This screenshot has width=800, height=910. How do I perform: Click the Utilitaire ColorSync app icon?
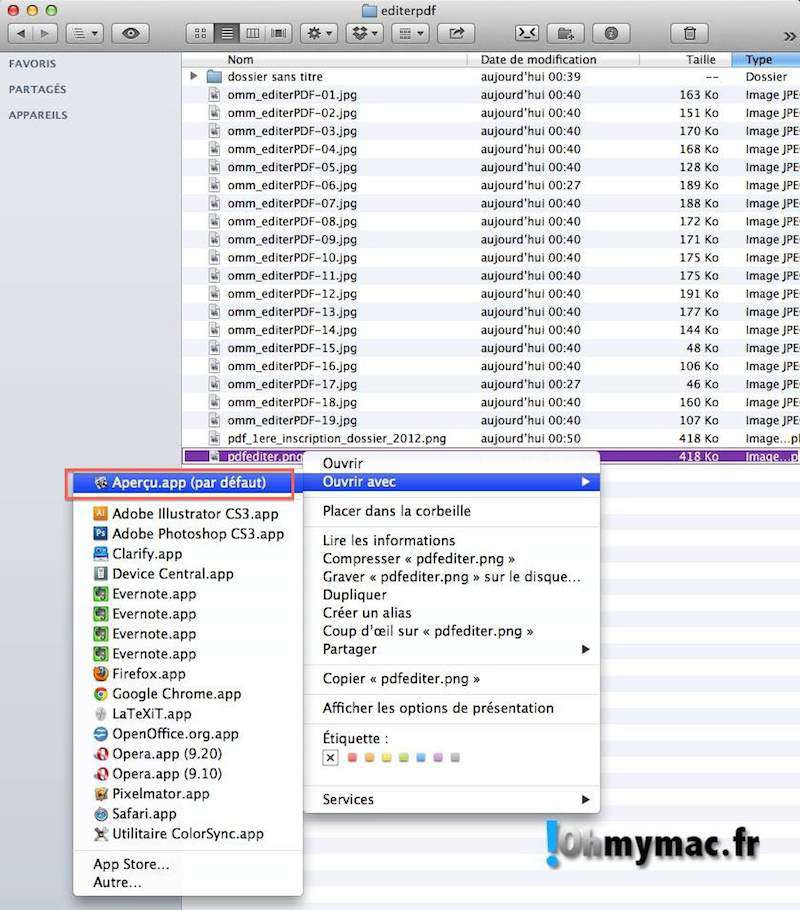(x=100, y=833)
